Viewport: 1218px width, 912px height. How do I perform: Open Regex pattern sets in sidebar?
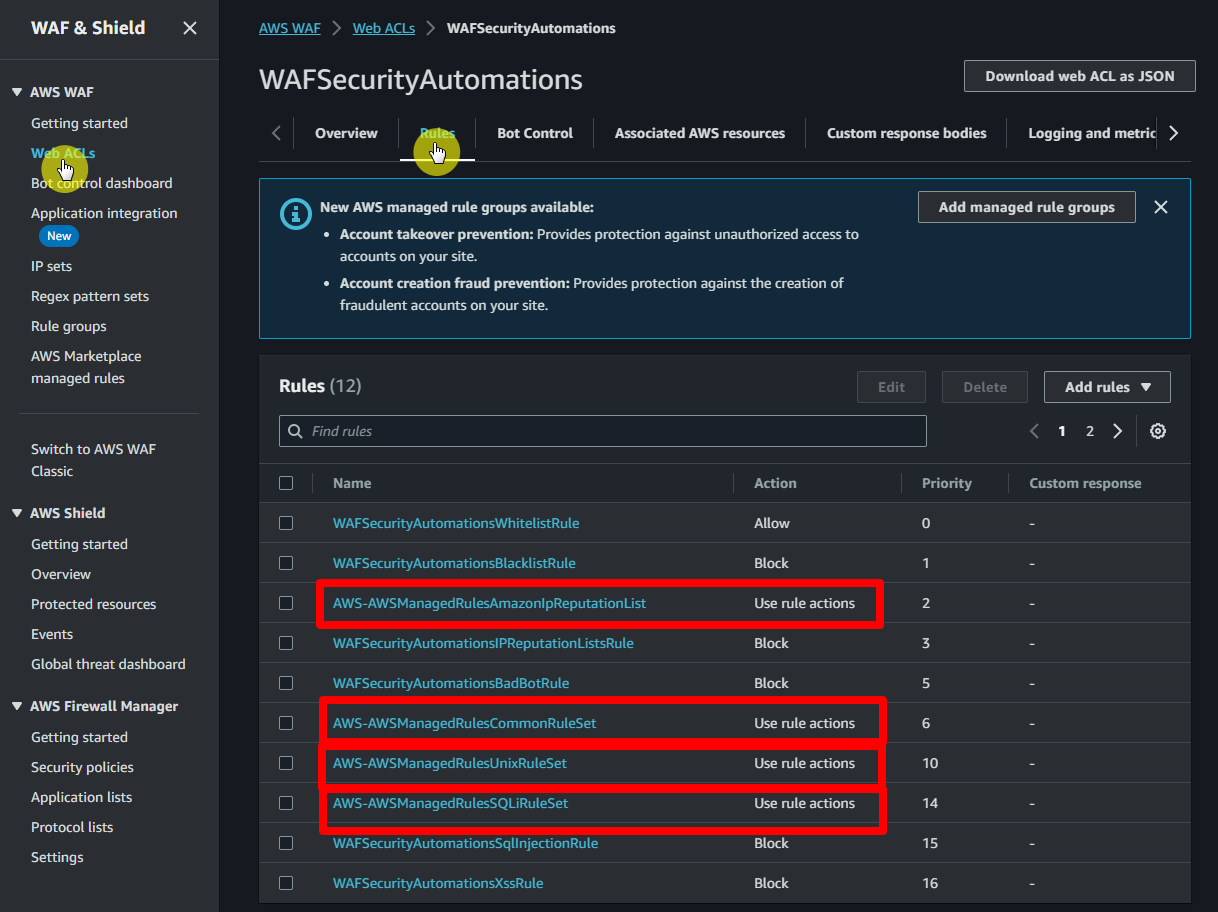[90, 296]
